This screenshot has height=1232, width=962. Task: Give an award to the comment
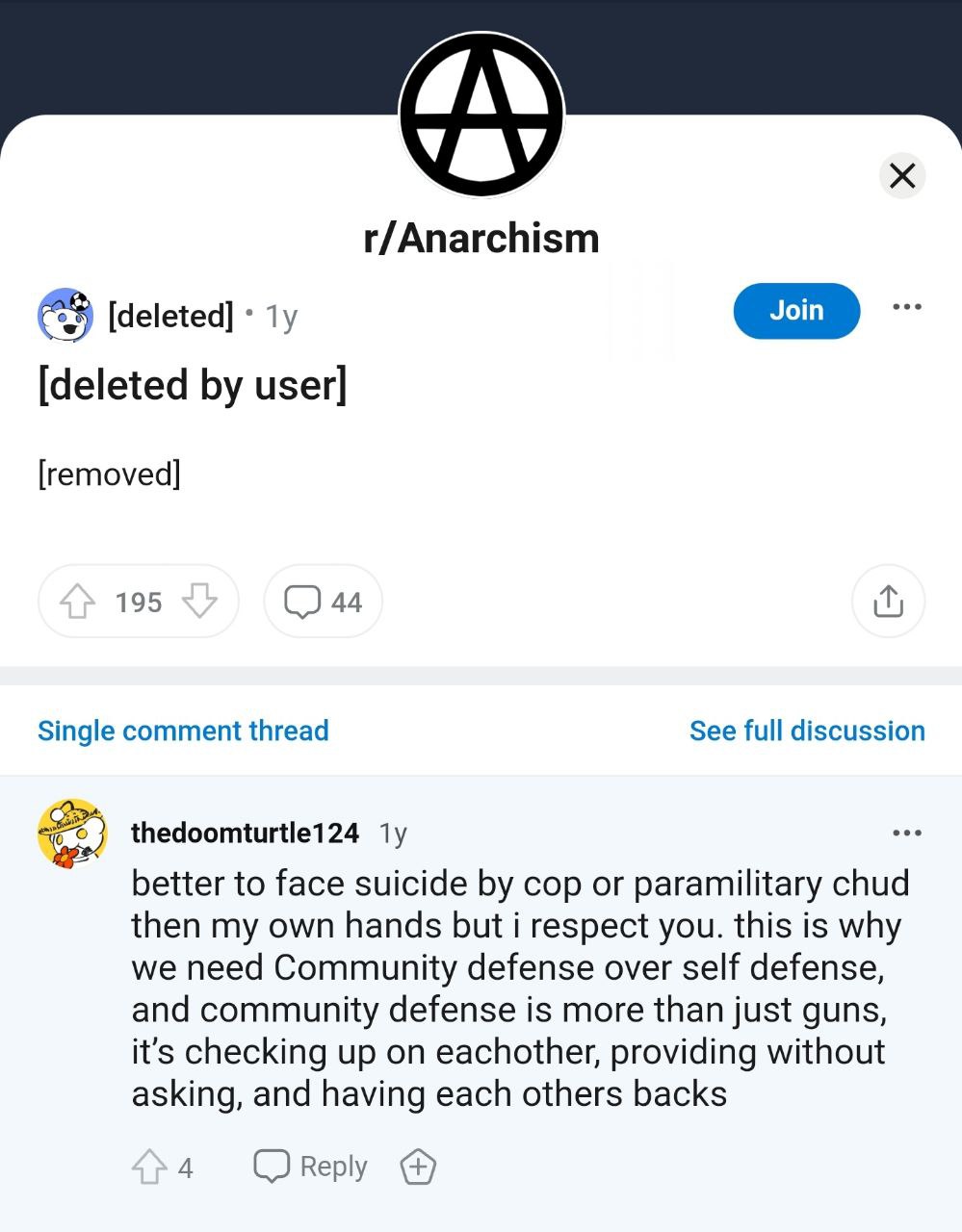[x=418, y=1167]
